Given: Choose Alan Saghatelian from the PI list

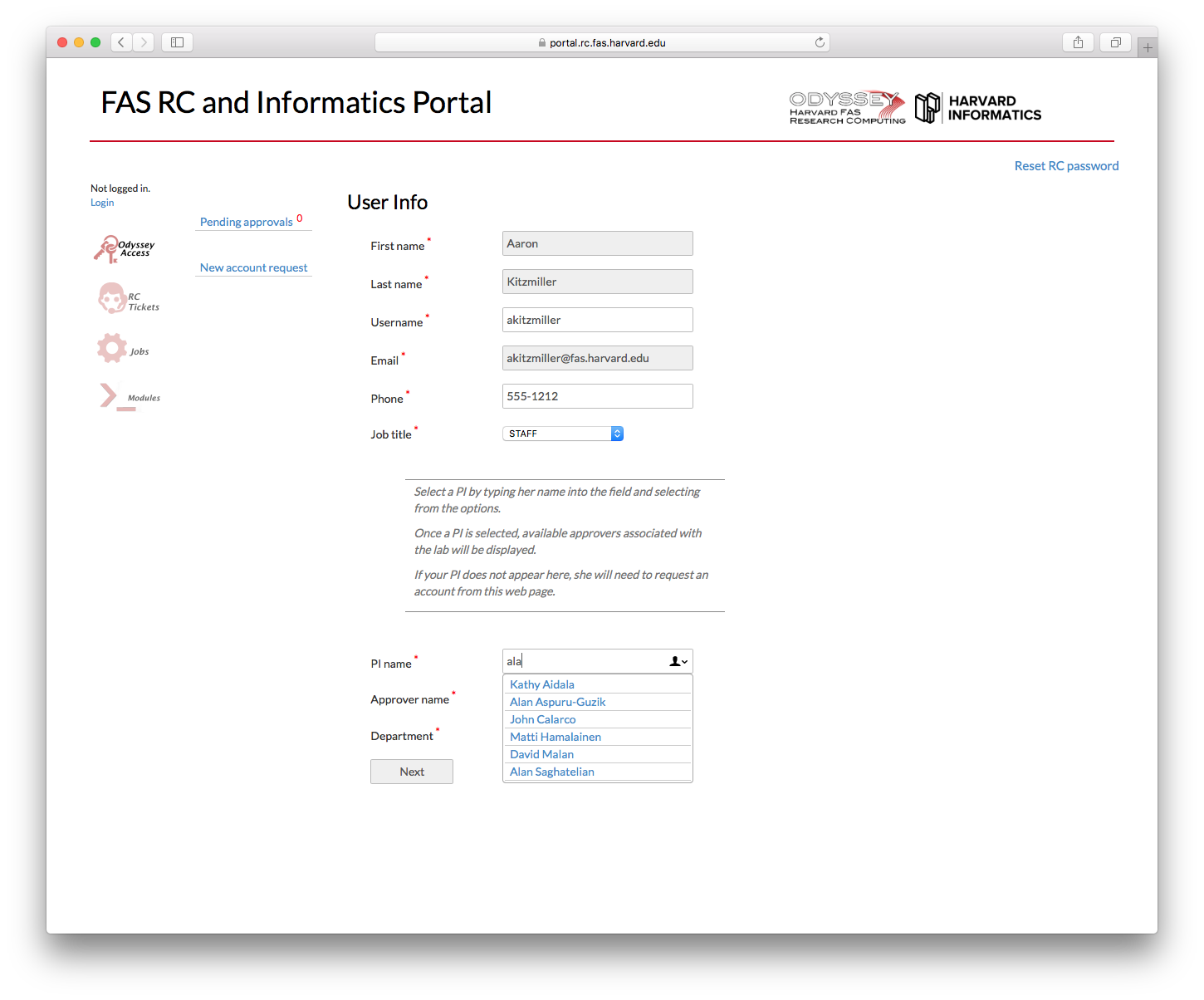Looking at the screenshot, I should point(551,772).
